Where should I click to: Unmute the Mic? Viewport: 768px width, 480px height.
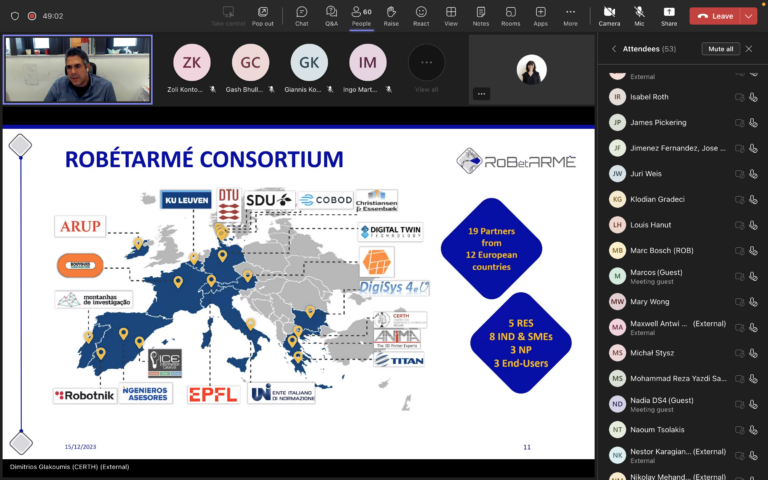[639, 16]
